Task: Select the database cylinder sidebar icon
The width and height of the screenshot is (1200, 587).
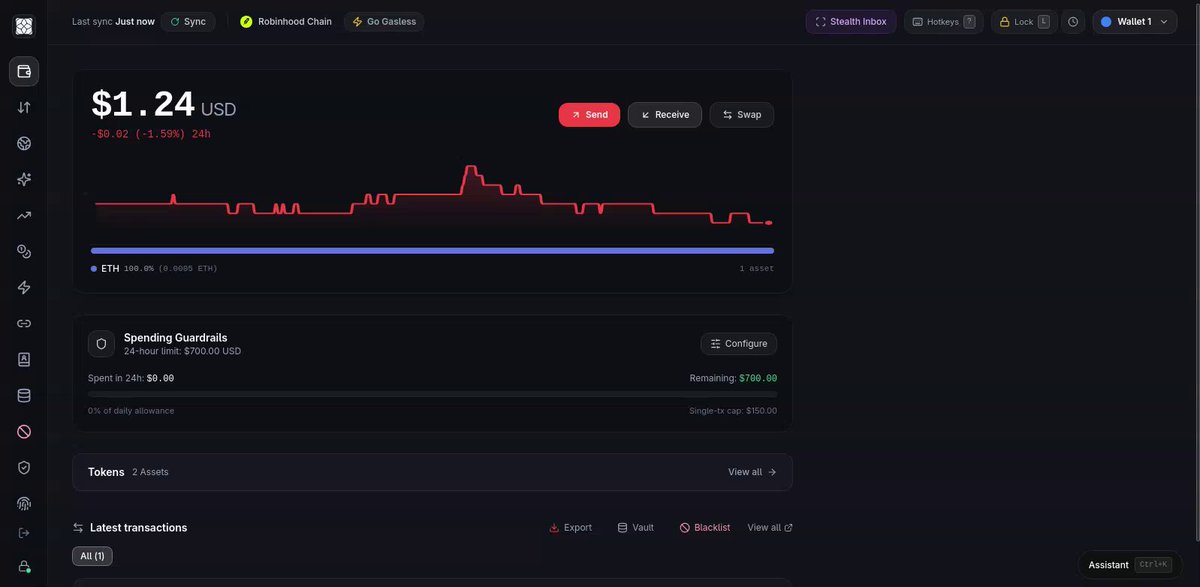Action: pos(24,396)
